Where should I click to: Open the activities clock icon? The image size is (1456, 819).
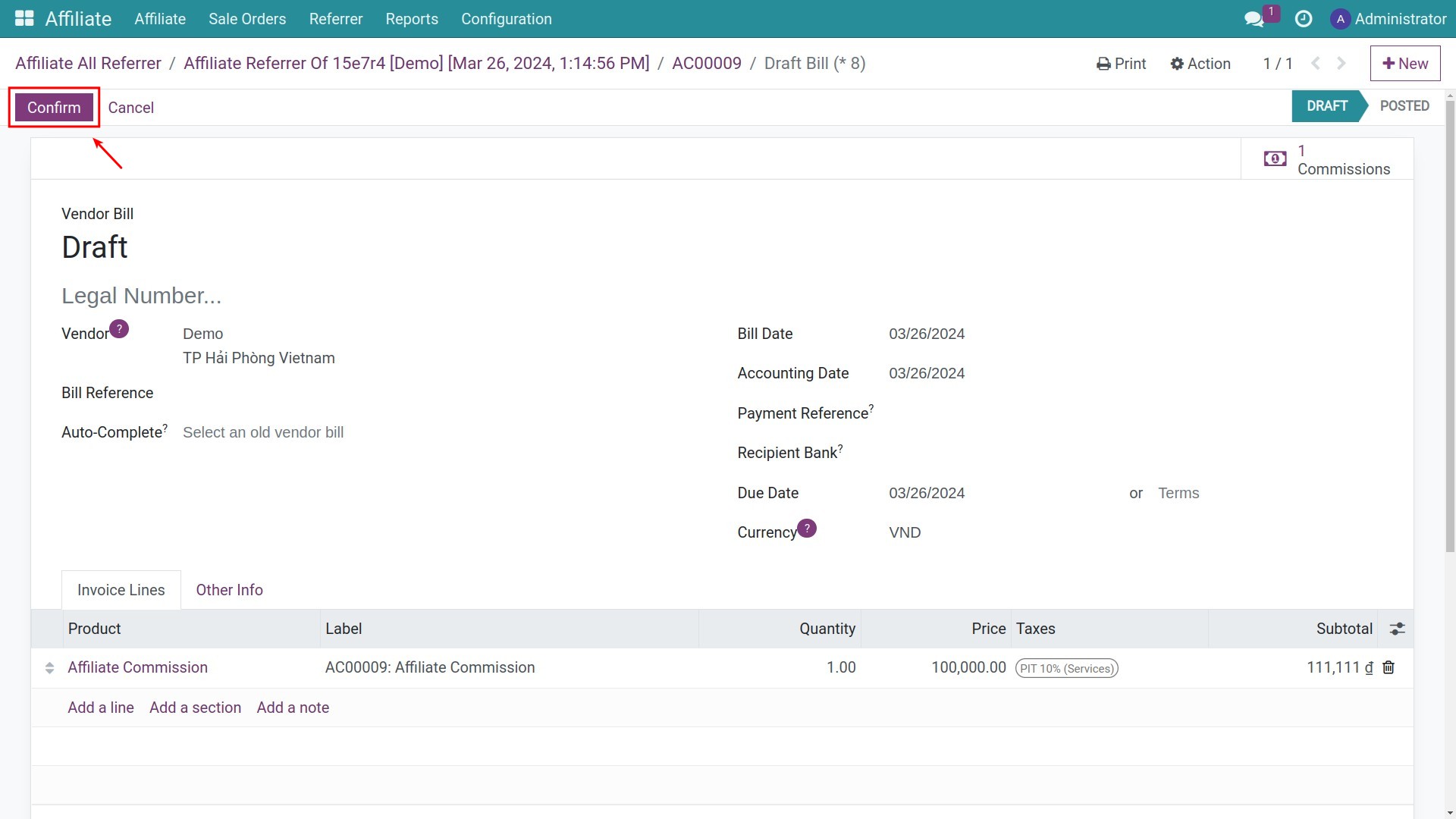1304,19
